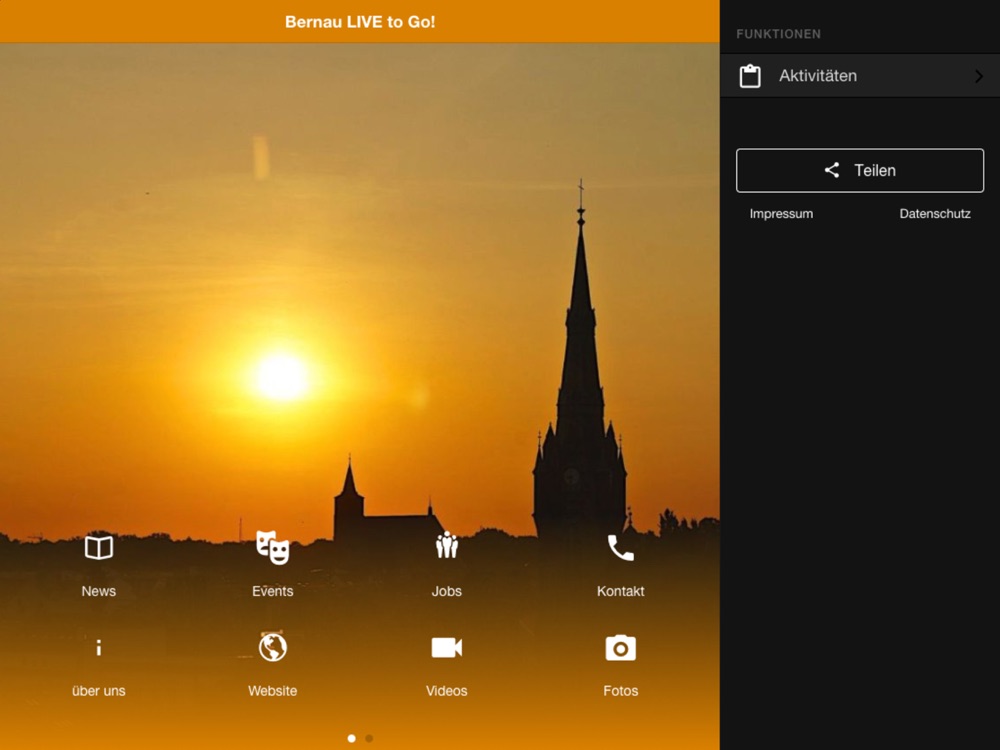Open the Website globe icon
The height and width of the screenshot is (750, 1000).
click(x=272, y=647)
